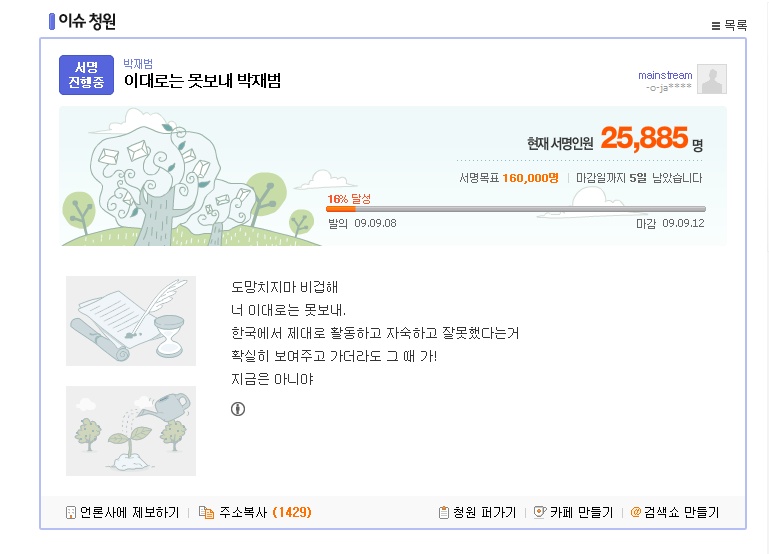Open the petition title 이대로는 못보내 박재범
769x554 pixels.
coord(202,81)
